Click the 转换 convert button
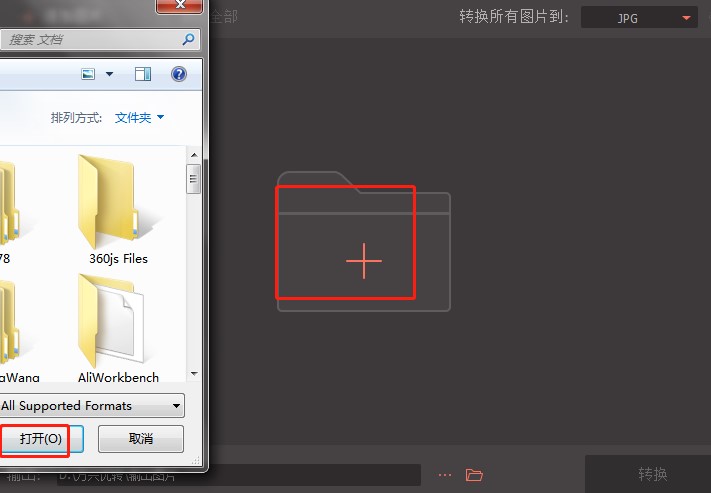 pyautogui.click(x=648, y=474)
